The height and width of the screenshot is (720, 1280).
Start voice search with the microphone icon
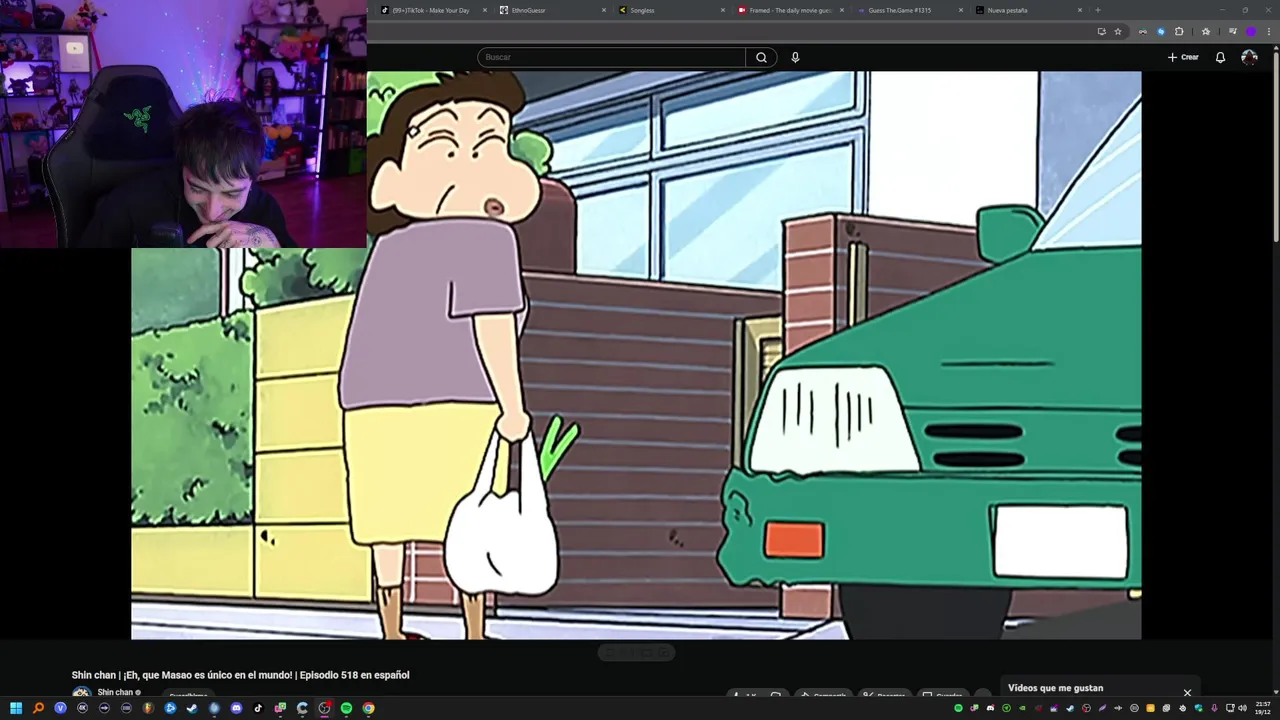coord(795,57)
